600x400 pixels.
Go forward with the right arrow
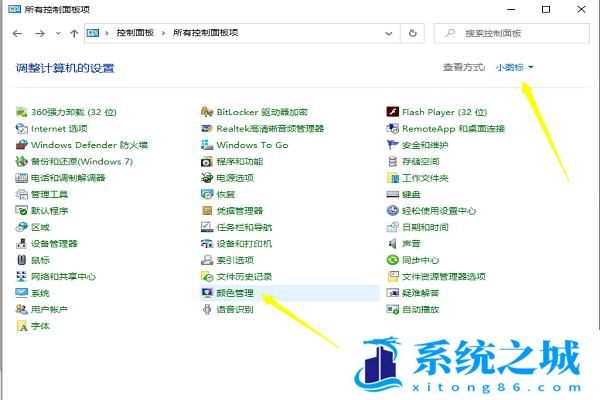tap(40, 33)
